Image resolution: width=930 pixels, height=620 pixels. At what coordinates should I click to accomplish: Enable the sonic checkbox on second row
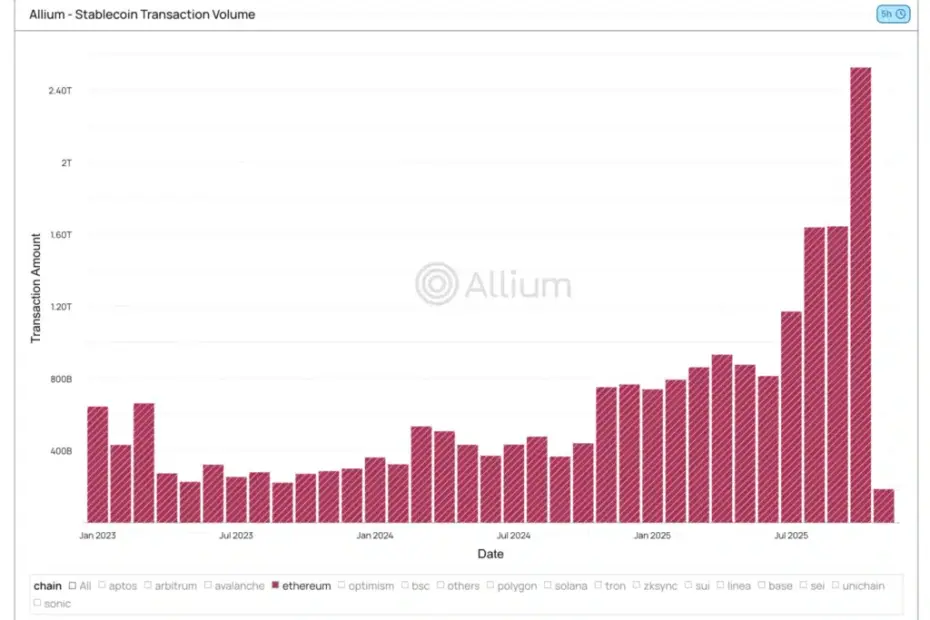(x=37, y=600)
